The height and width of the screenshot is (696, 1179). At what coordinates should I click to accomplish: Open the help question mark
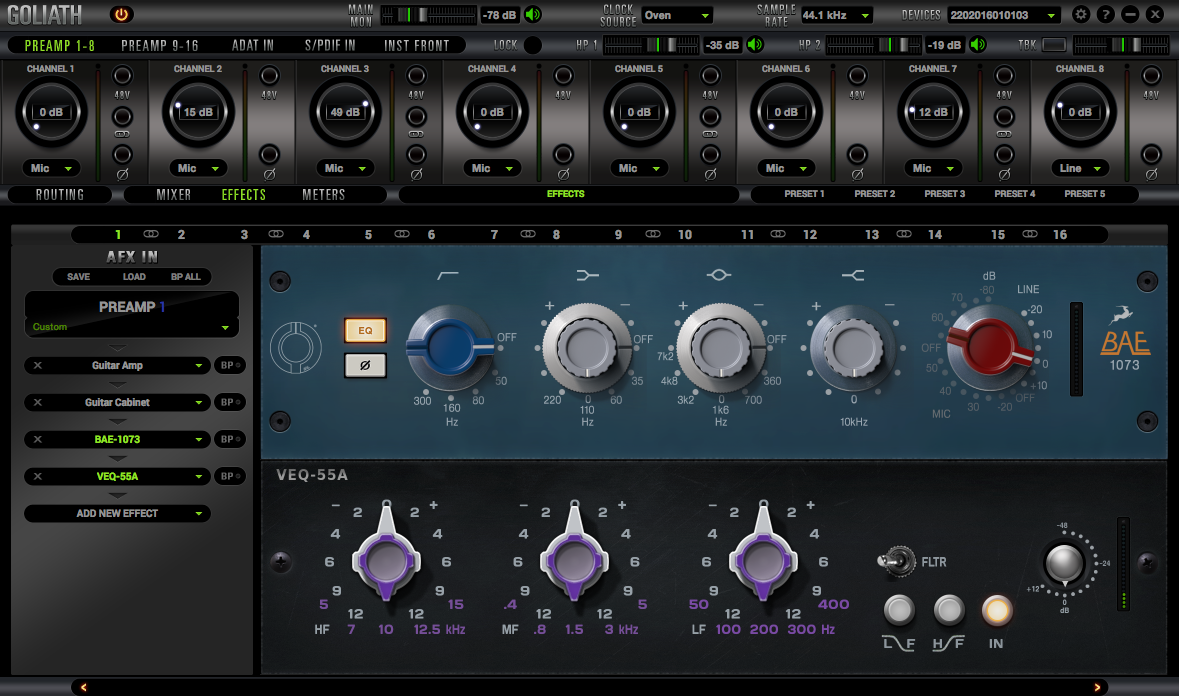click(1105, 14)
